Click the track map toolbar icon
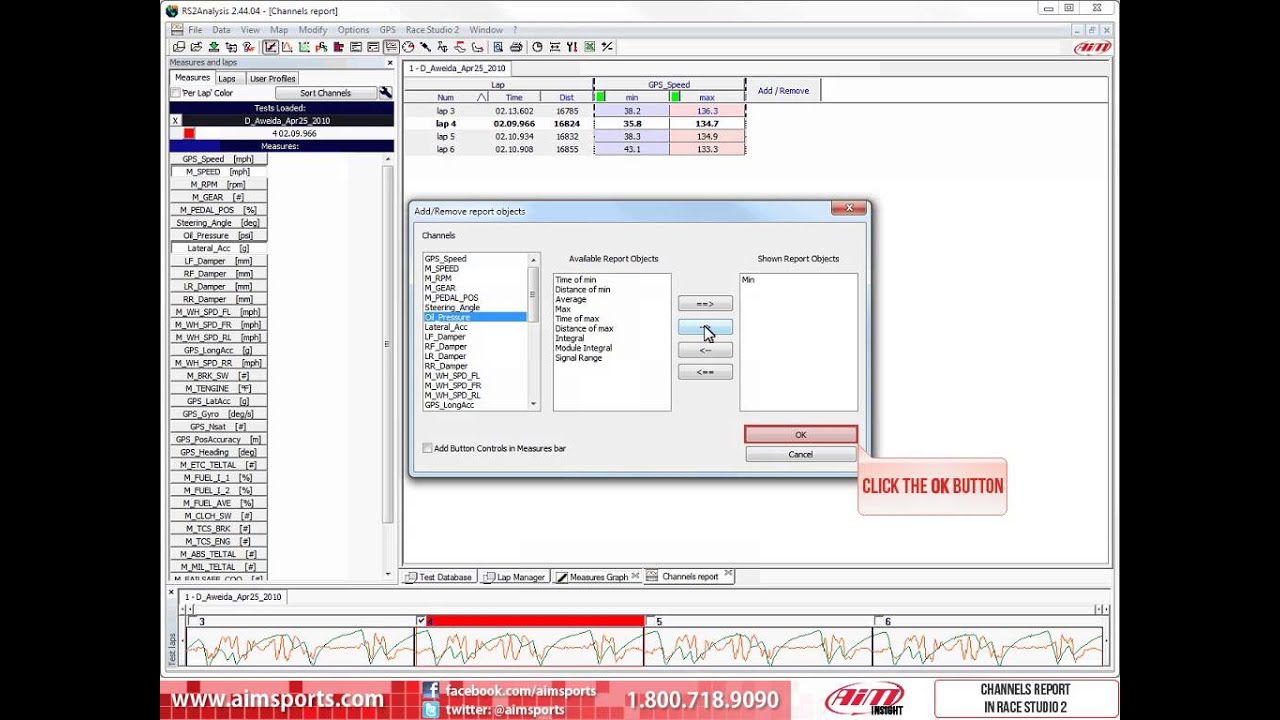Screen dimensions: 1280x720 [478, 46]
